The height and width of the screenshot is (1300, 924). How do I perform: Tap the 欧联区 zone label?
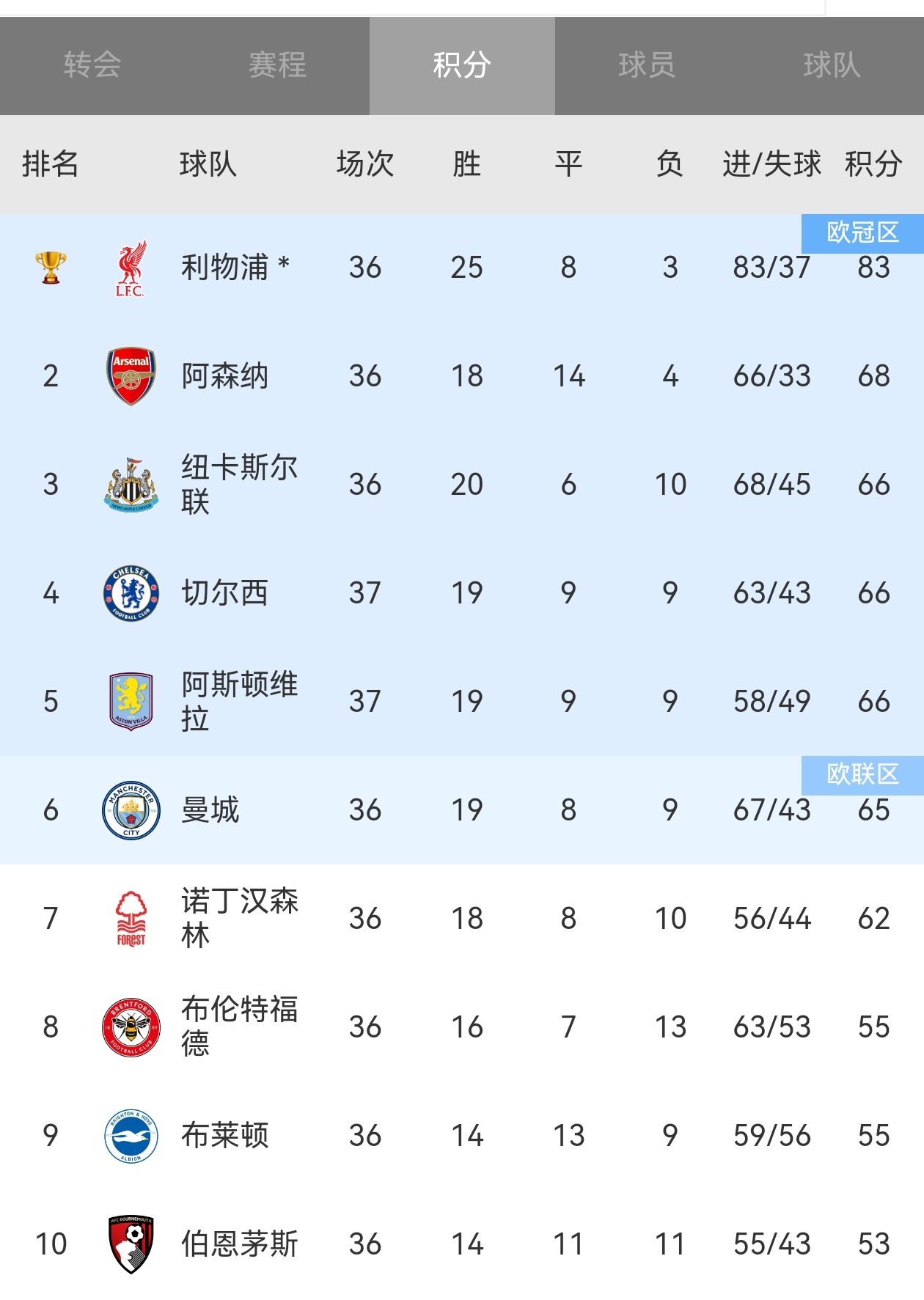coord(862,775)
